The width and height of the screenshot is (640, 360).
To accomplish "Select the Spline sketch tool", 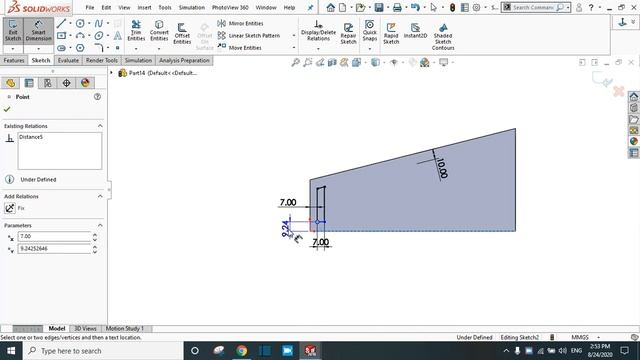I will pos(98,24).
